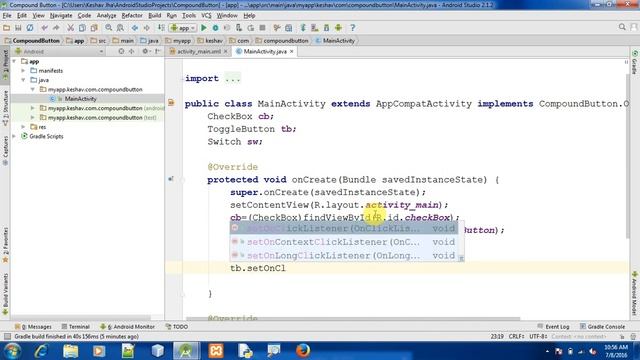Viewport: 640px width, 360px height.
Task: Click the Collapse All icon in Project panel
Action: [x=131, y=51]
